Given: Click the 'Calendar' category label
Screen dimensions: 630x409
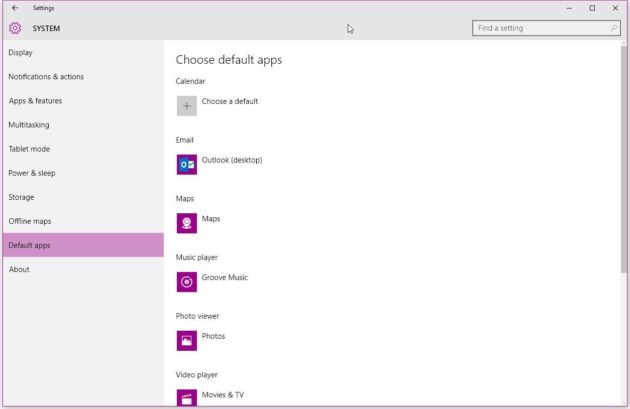Looking at the screenshot, I should pos(190,81).
